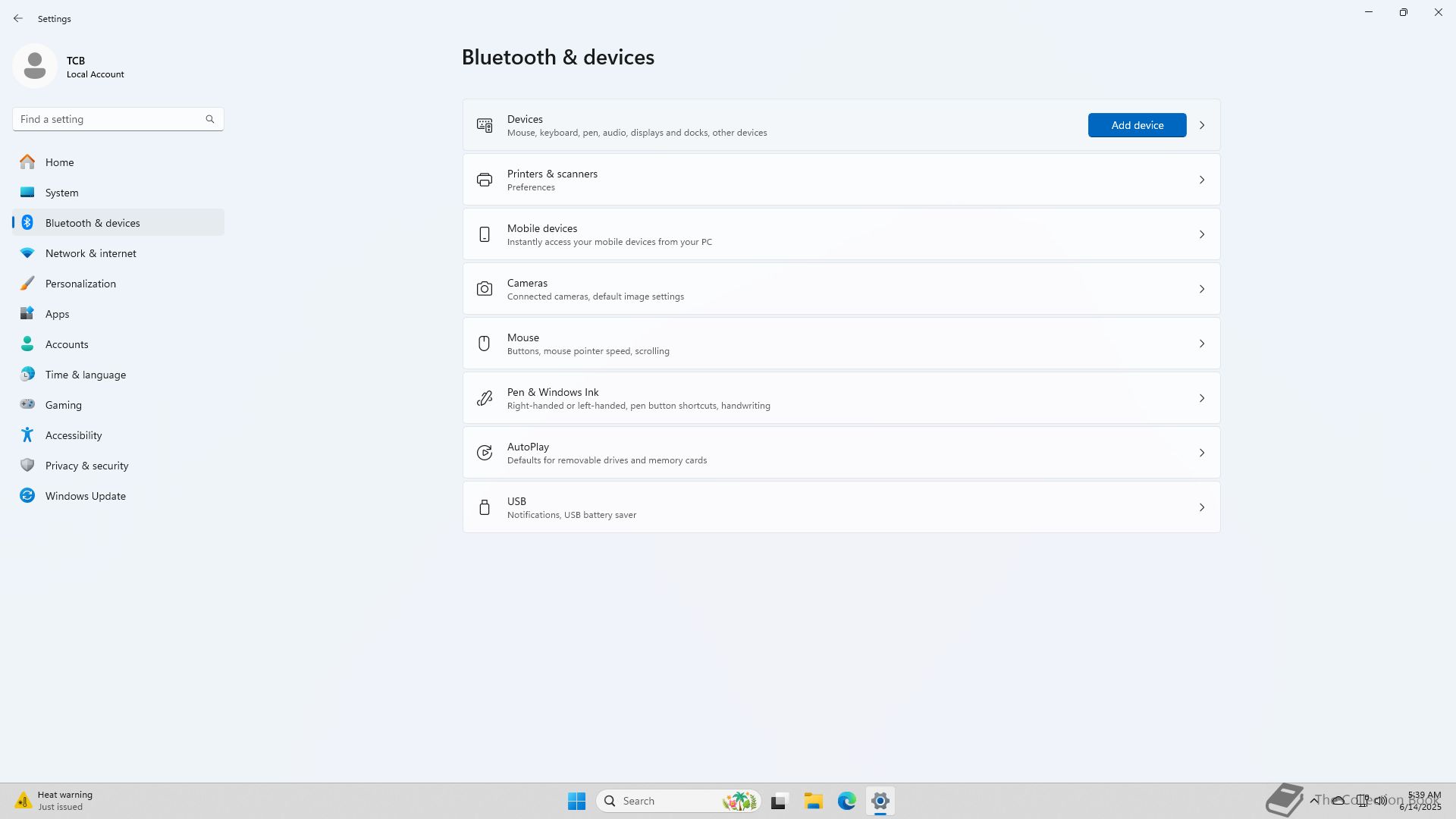The width and height of the screenshot is (1456, 819).
Task: Click the back arrow in Settings
Action: pos(18,18)
